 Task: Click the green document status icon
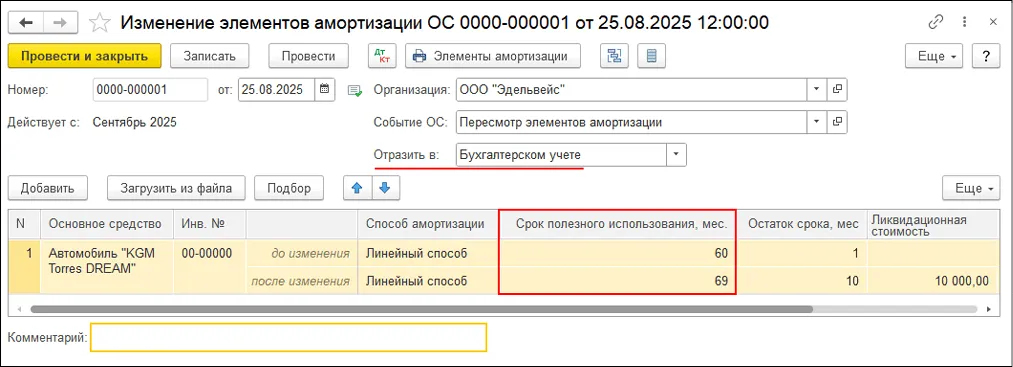355,90
